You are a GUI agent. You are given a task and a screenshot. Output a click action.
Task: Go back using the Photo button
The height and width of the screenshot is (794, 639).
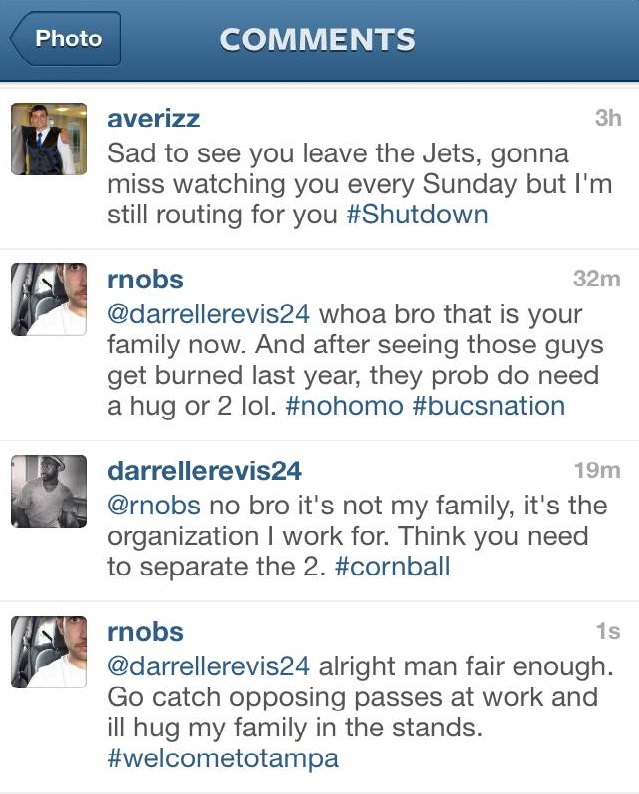coord(66,39)
